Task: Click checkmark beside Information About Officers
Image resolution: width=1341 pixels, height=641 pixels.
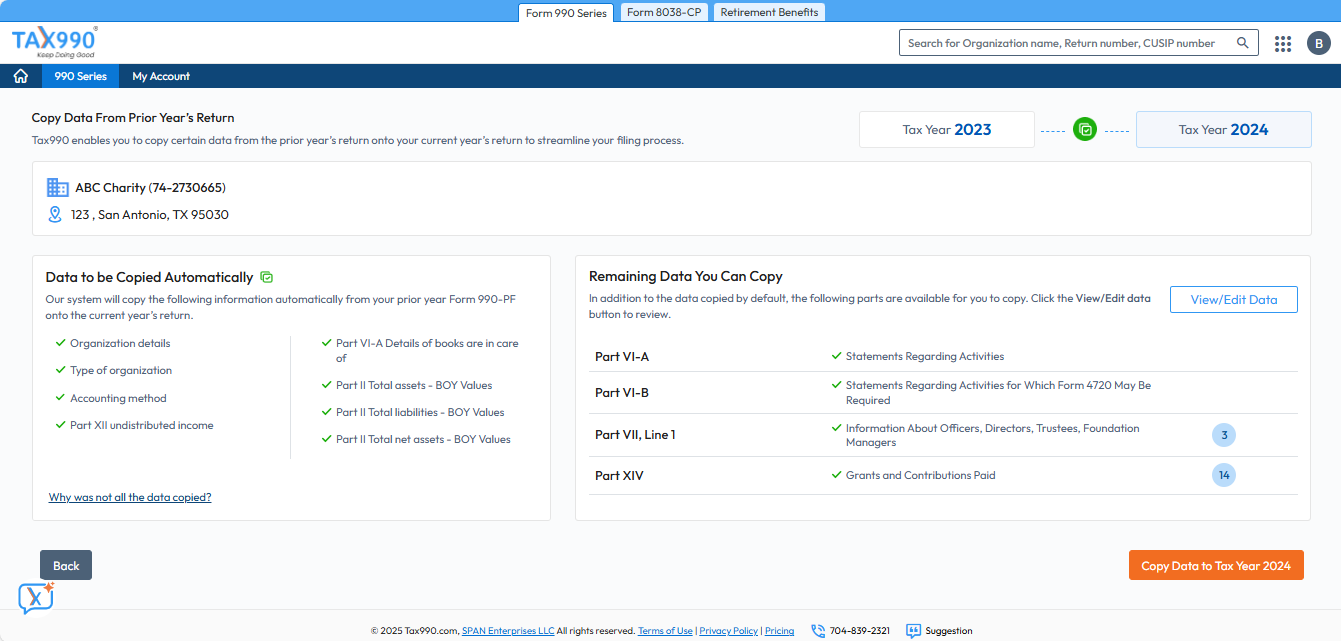Action: [837, 428]
